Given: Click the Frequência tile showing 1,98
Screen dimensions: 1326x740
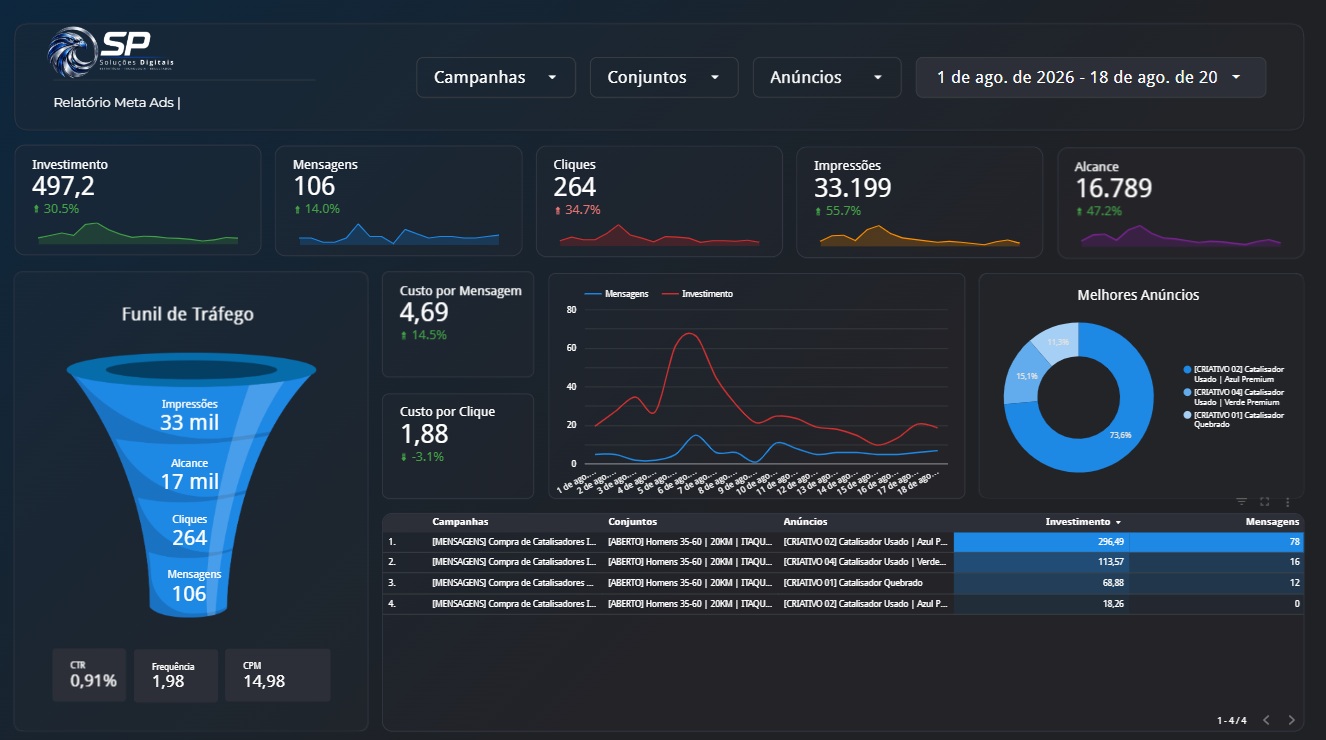Looking at the screenshot, I should [176, 675].
